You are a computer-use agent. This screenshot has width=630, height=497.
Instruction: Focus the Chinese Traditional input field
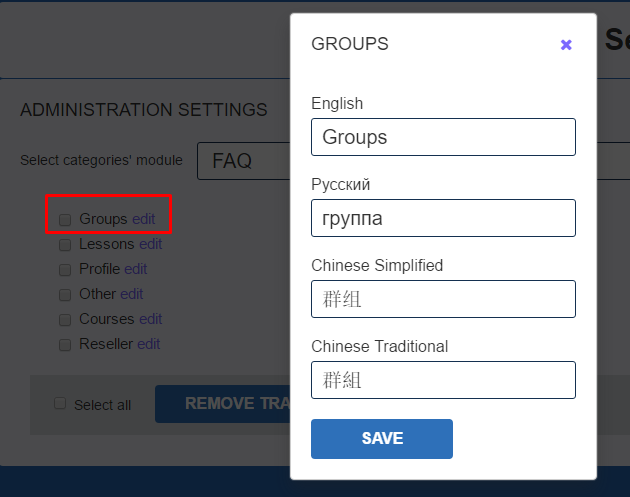point(443,380)
